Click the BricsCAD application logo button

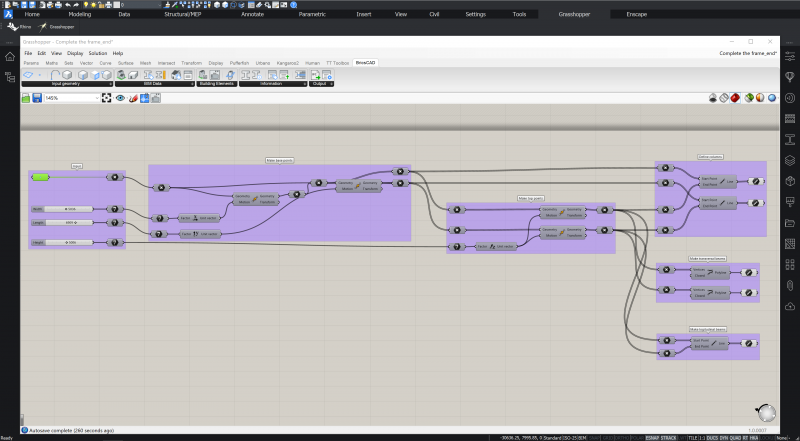click(8, 14)
